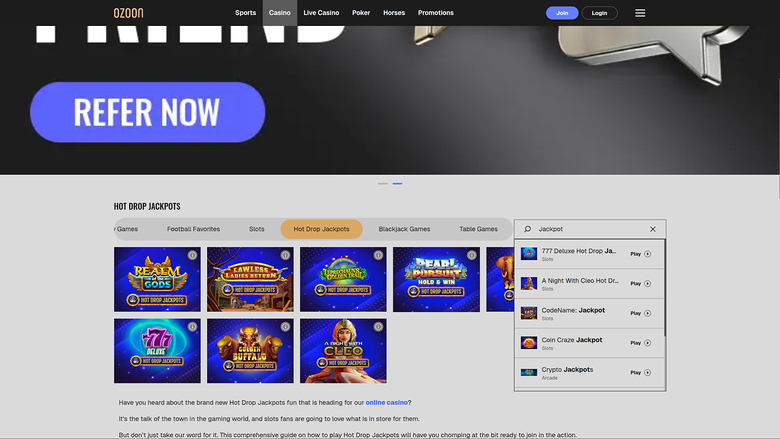Click search results list scrollbar

click(x=665, y=289)
